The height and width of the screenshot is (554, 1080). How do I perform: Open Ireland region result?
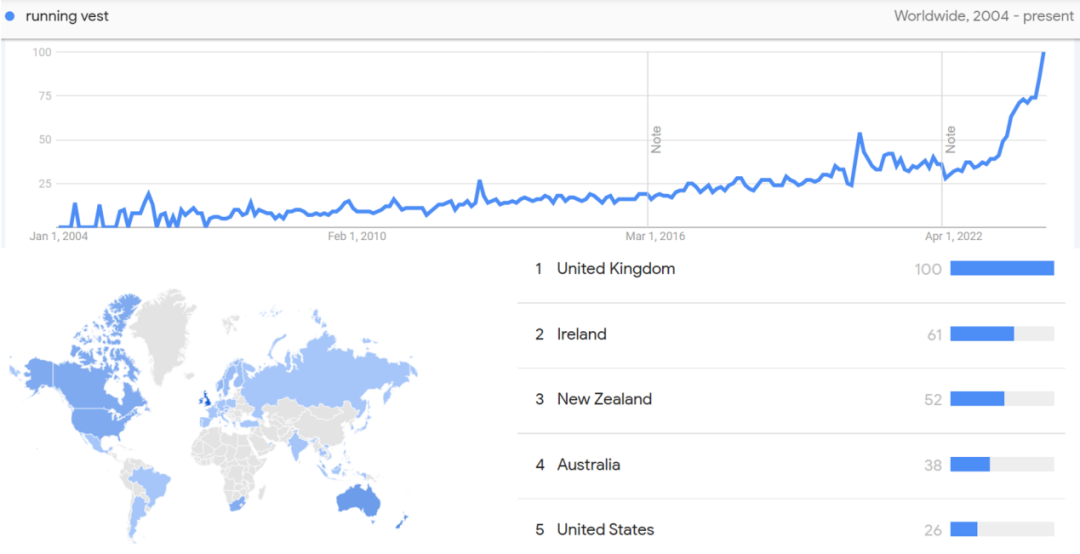click(581, 334)
